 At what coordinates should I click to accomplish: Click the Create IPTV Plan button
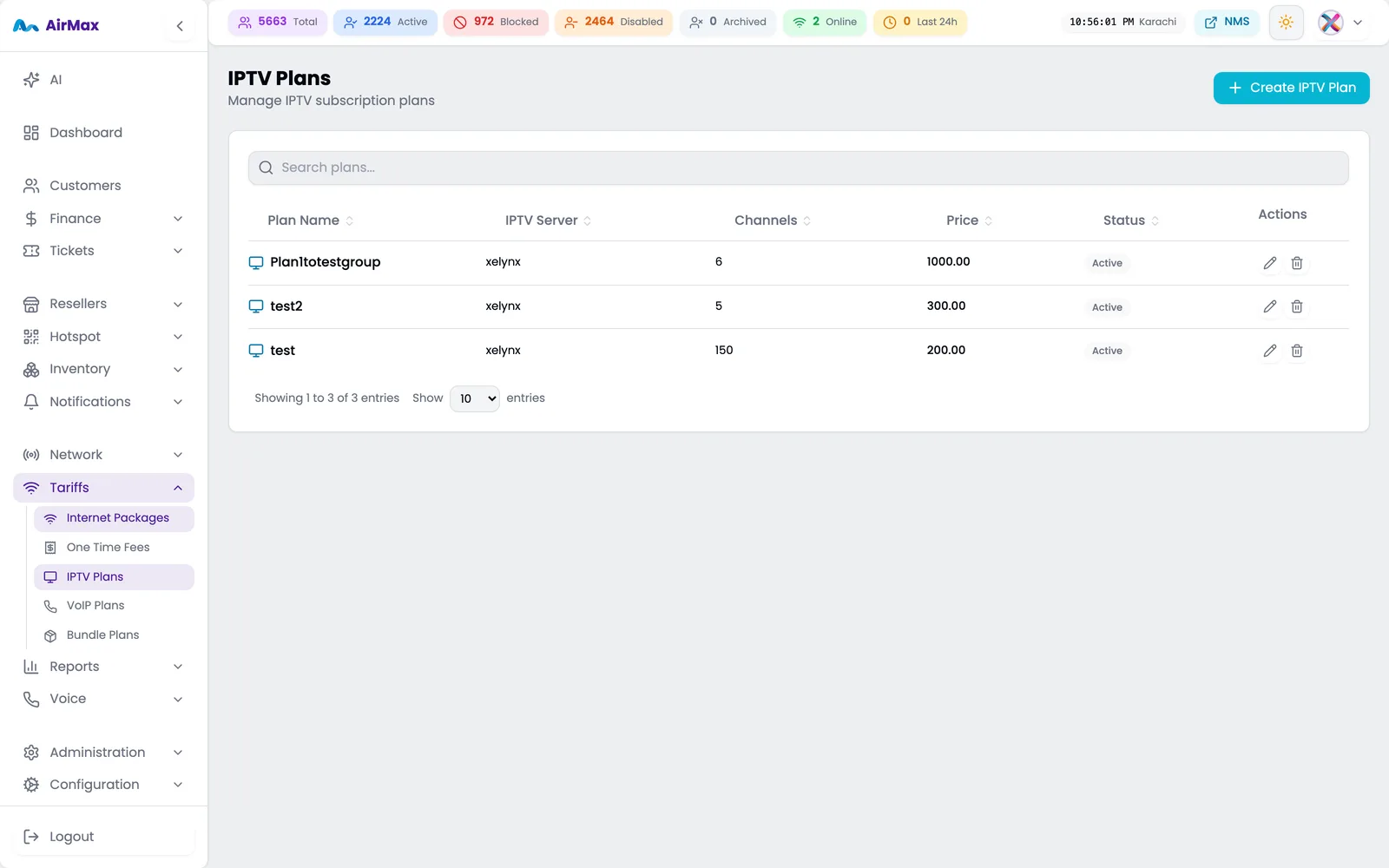1291,88
